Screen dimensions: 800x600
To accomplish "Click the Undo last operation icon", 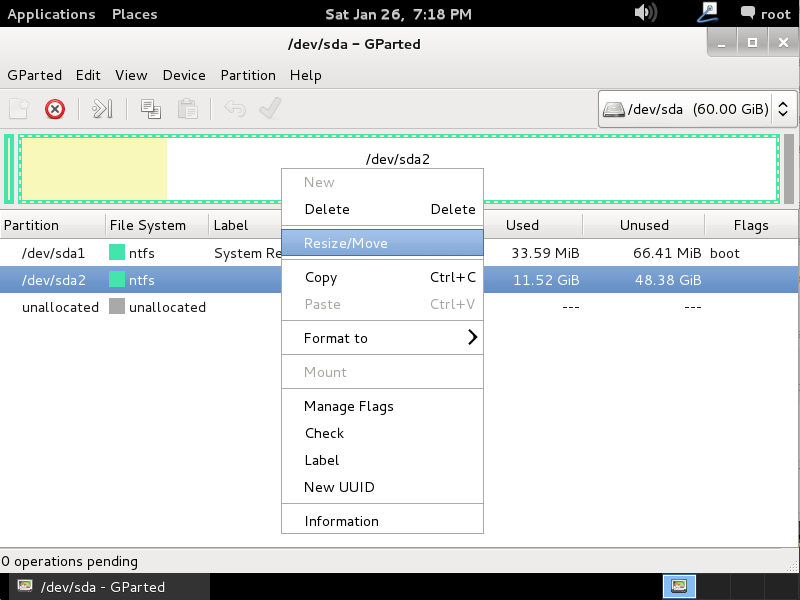I will coord(235,109).
